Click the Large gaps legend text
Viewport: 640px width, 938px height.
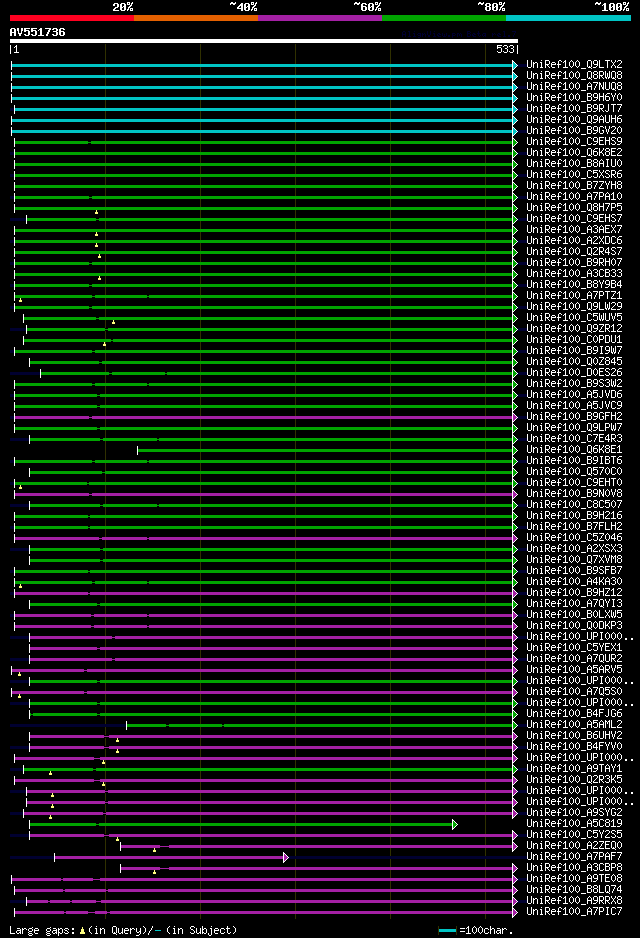point(123,930)
